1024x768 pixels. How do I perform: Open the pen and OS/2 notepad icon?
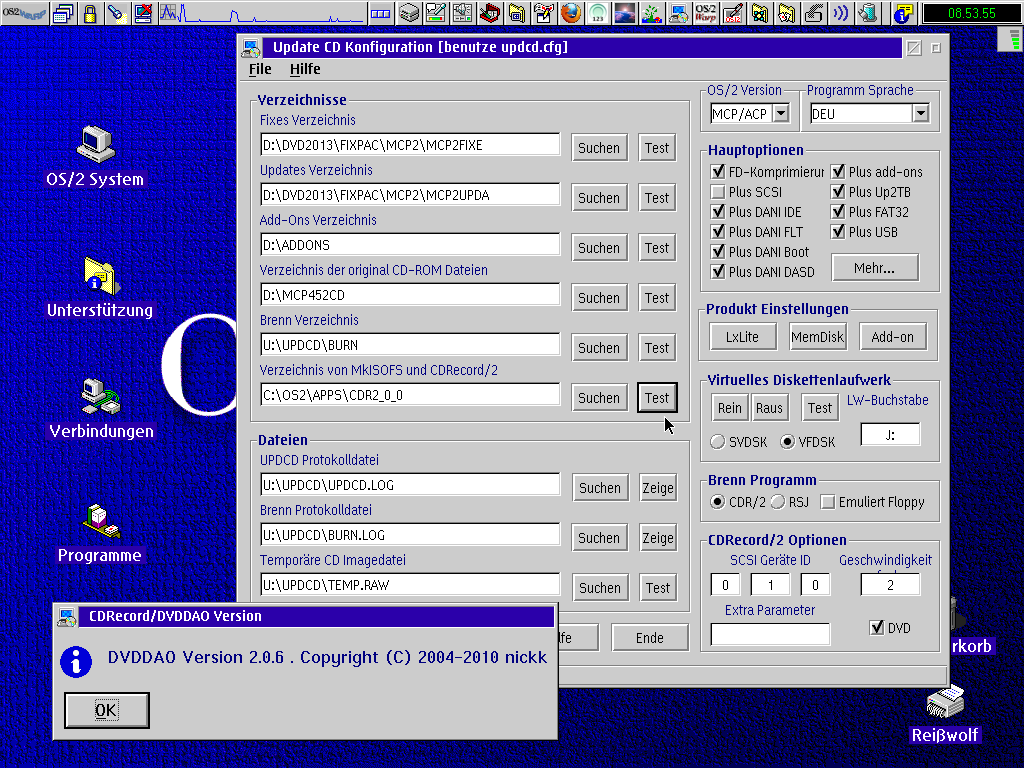click(733, 13)
